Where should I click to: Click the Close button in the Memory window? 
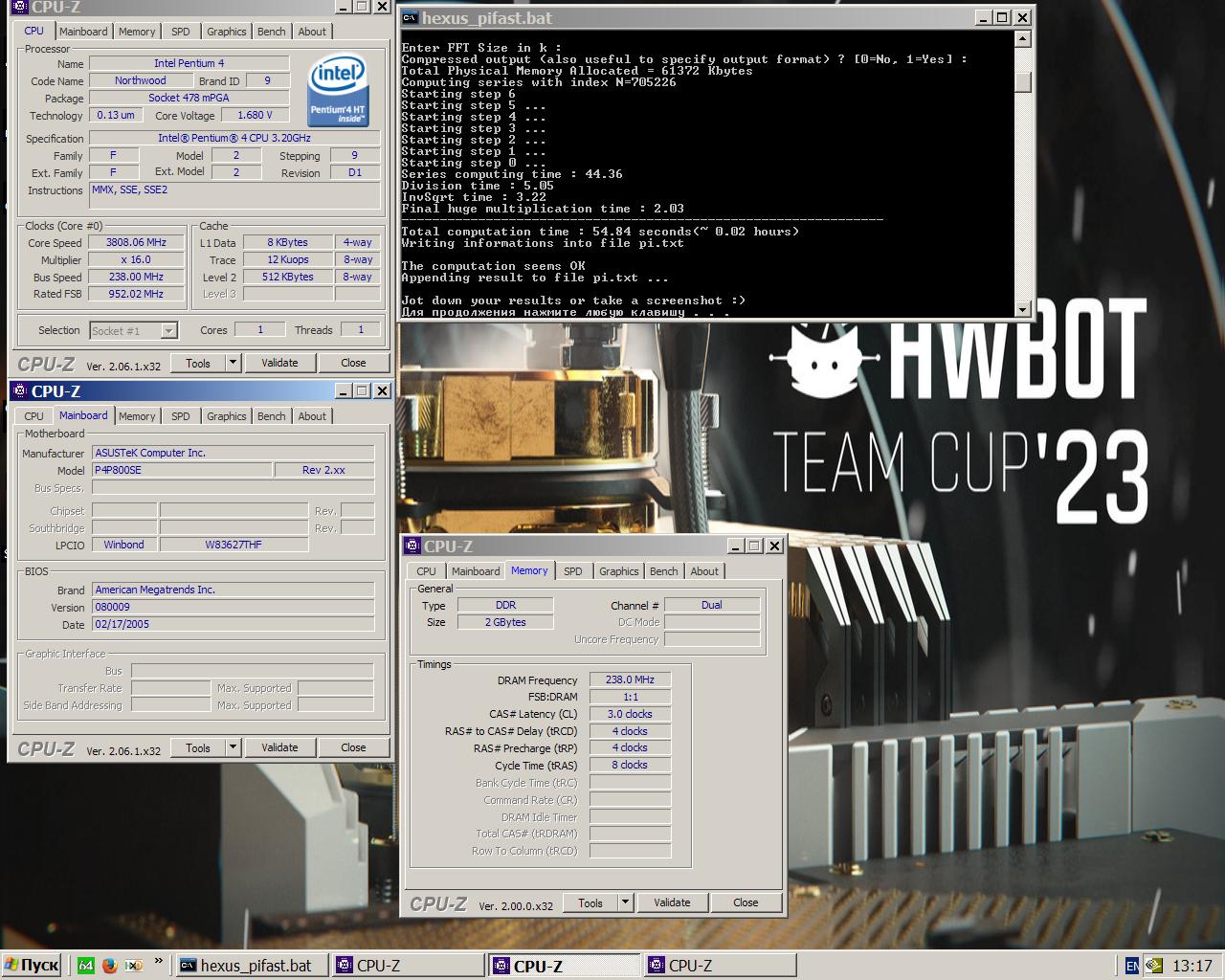[x=746, y=902]
